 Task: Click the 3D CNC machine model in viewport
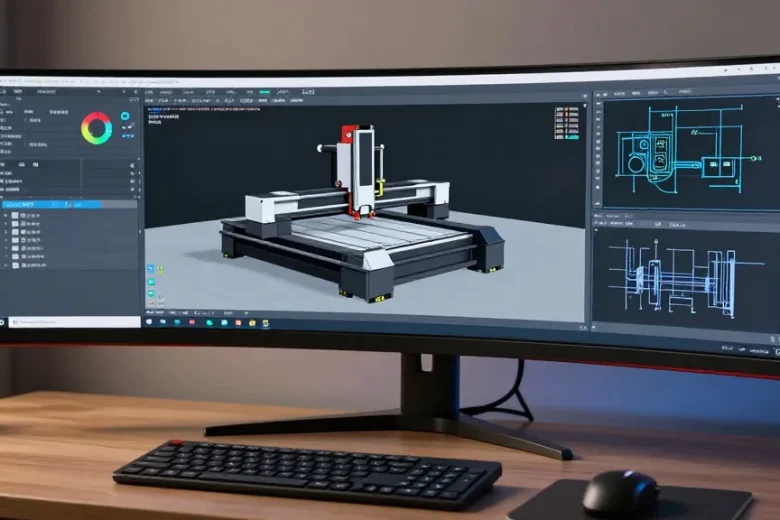pos(362,214)
